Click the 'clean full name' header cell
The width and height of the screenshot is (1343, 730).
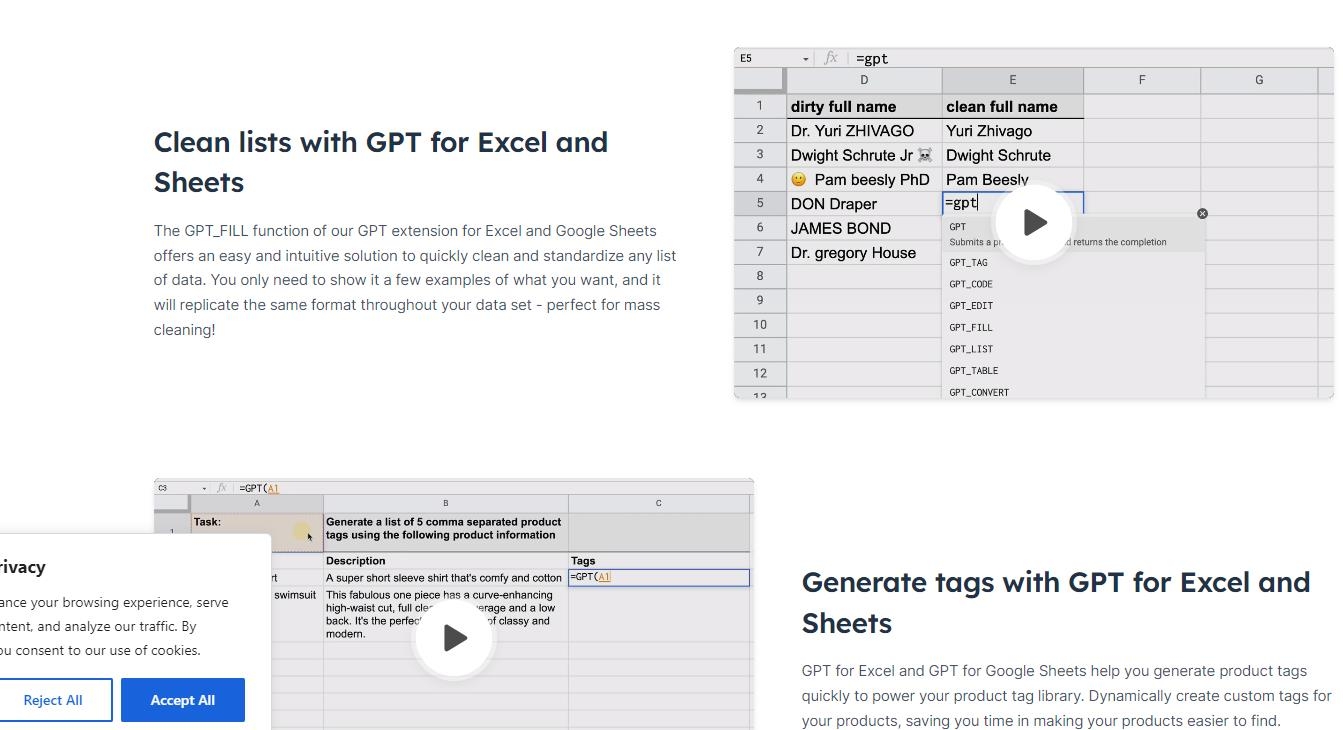(x=1012, y=106)
